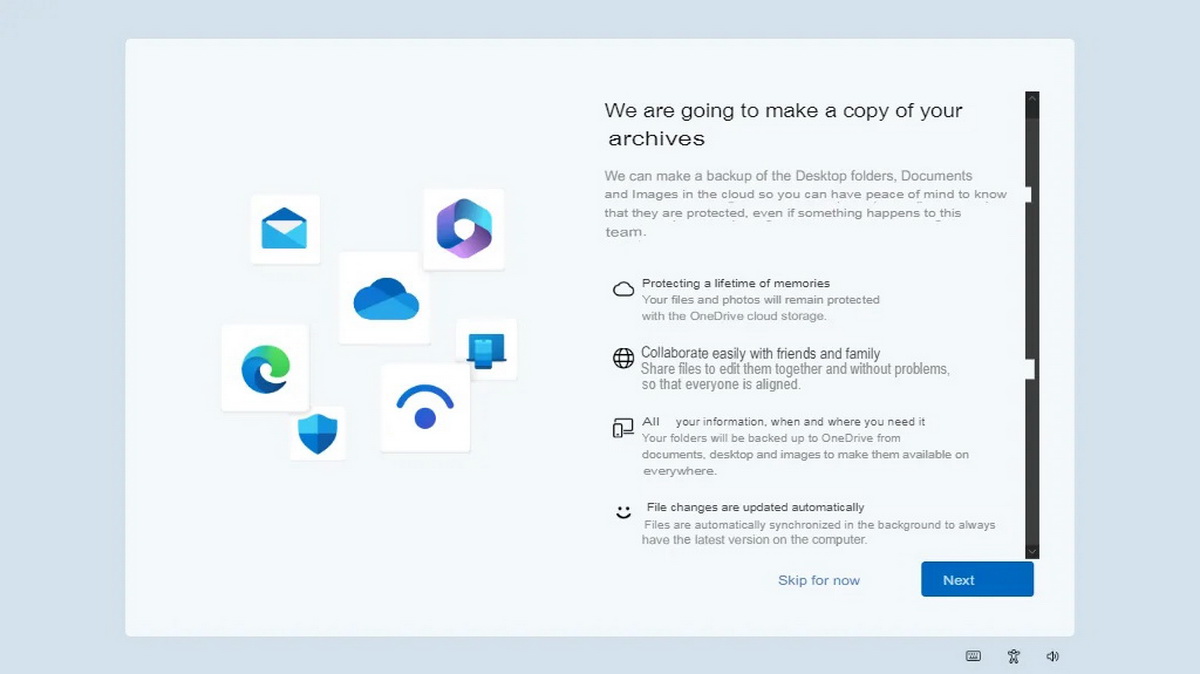The image size is (1200, 674).
Task: Click the cloud icon beside Protecting memories
Action: coord(623,289)
